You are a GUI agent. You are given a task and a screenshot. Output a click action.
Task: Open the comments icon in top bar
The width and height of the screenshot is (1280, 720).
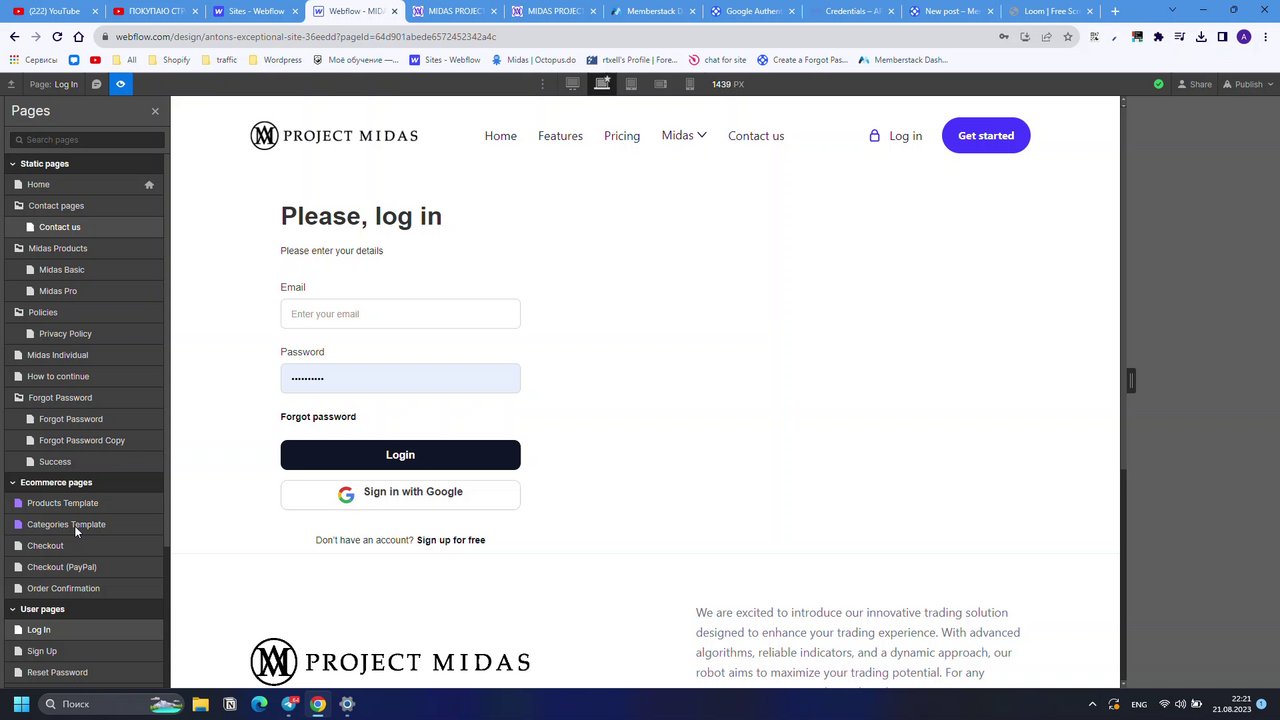tap(96, 84)
